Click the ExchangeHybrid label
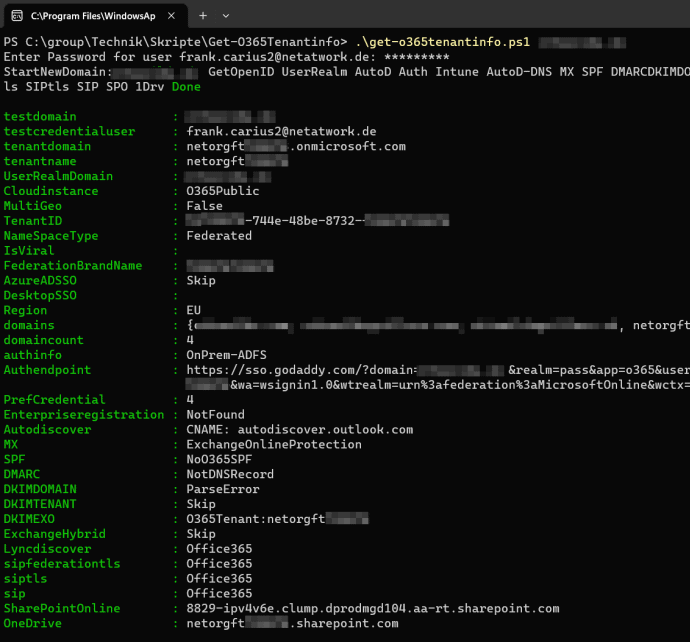The height and width of the screenshot is (642, 690). (55, 534)
